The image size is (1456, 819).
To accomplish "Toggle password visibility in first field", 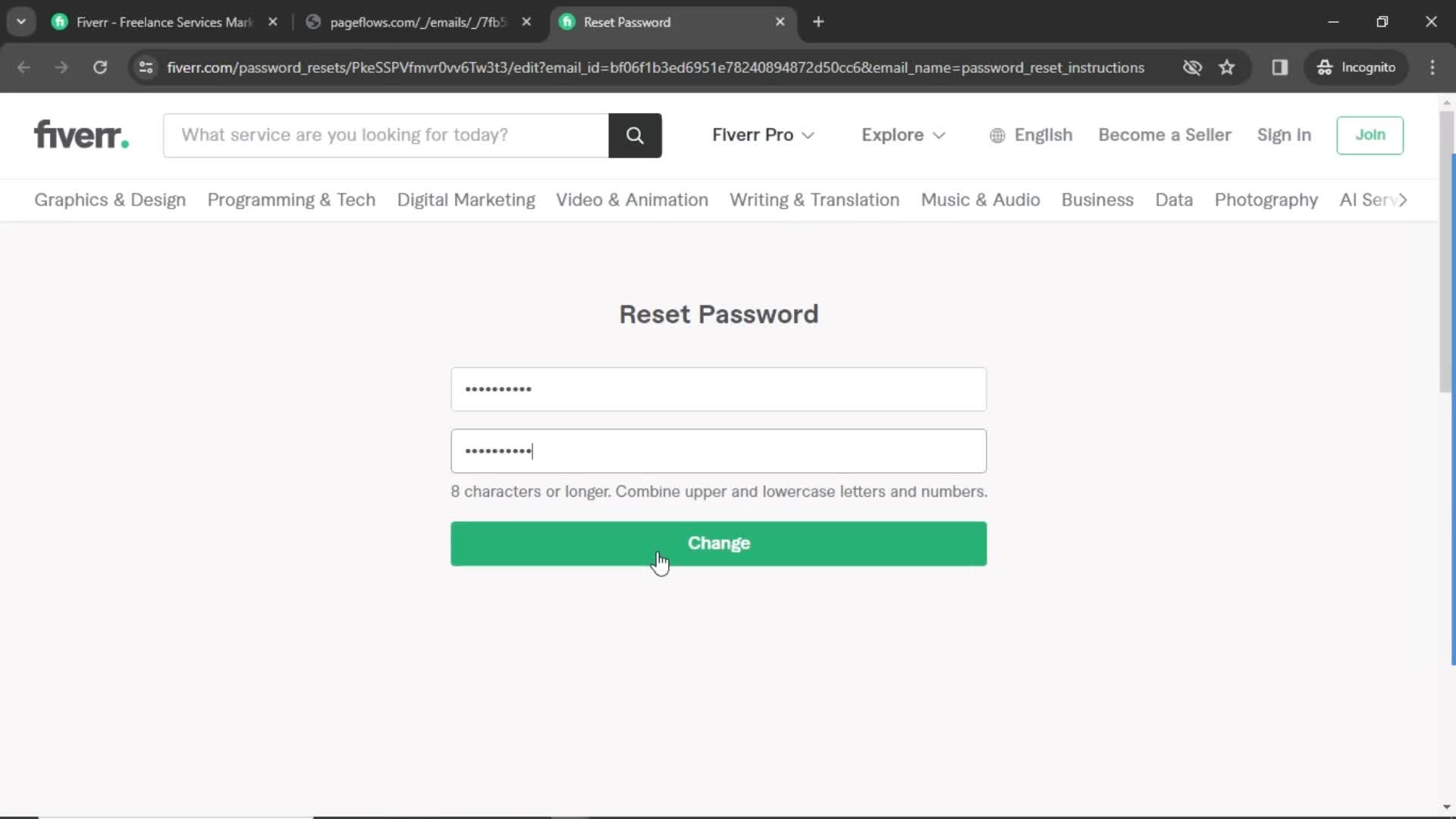I will click(964, 389).
